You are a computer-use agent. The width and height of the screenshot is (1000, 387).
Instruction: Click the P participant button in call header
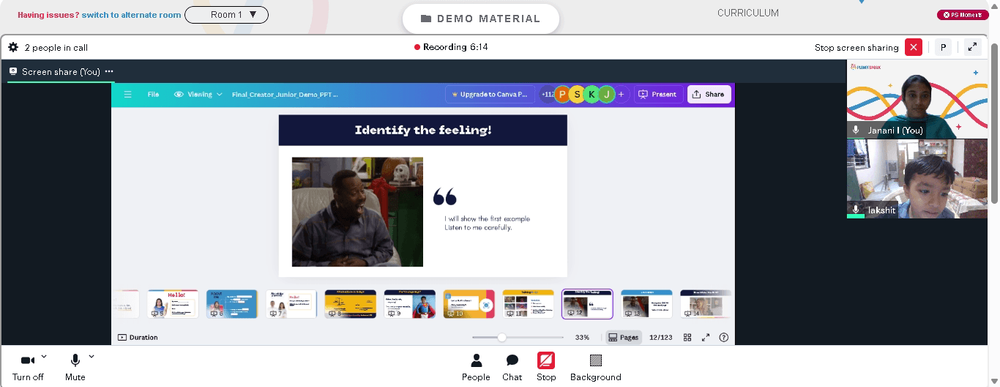[x=943, y=47]
